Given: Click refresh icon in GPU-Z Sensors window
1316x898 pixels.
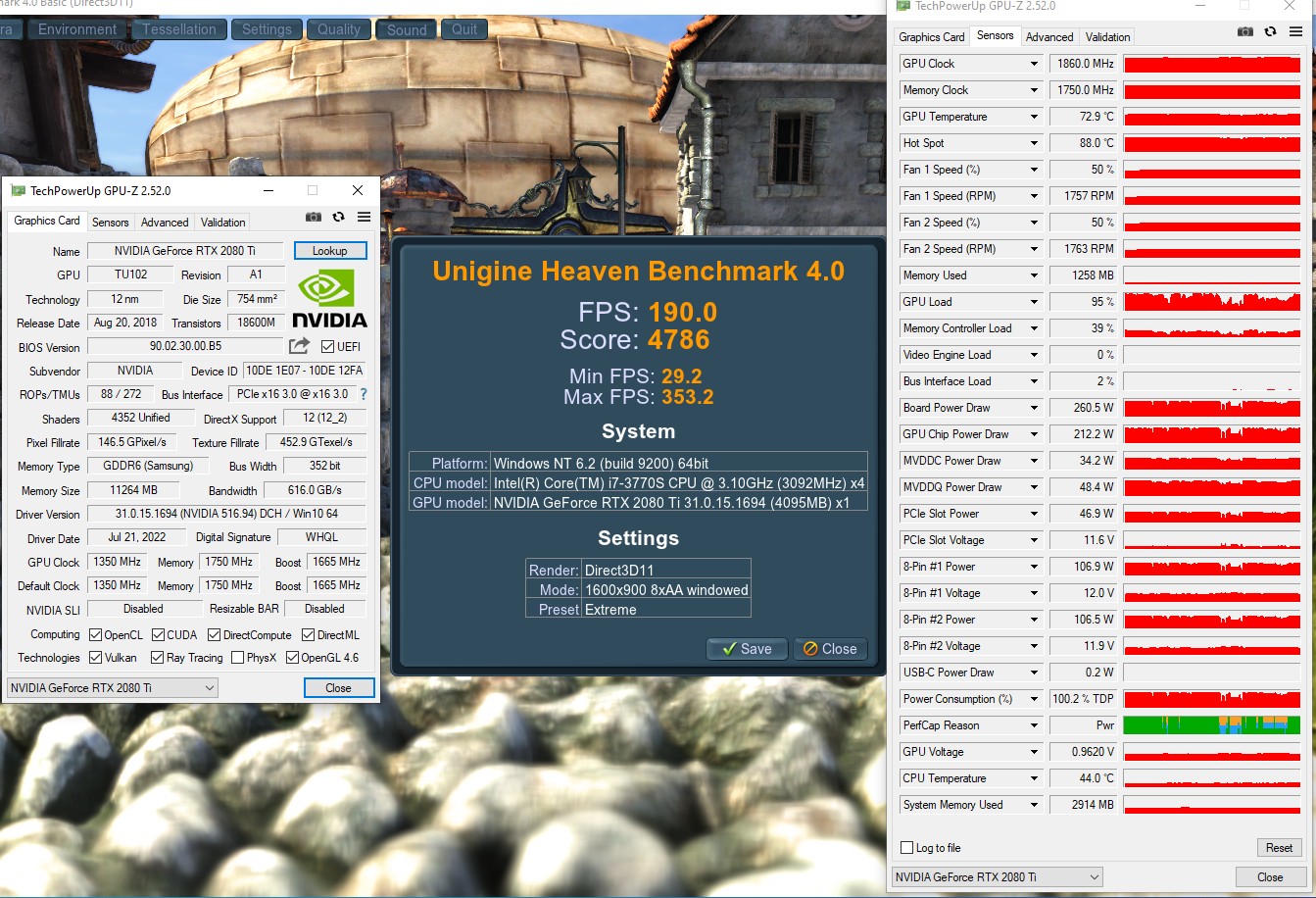Looking at the screenshot, I should [1271, 31].
